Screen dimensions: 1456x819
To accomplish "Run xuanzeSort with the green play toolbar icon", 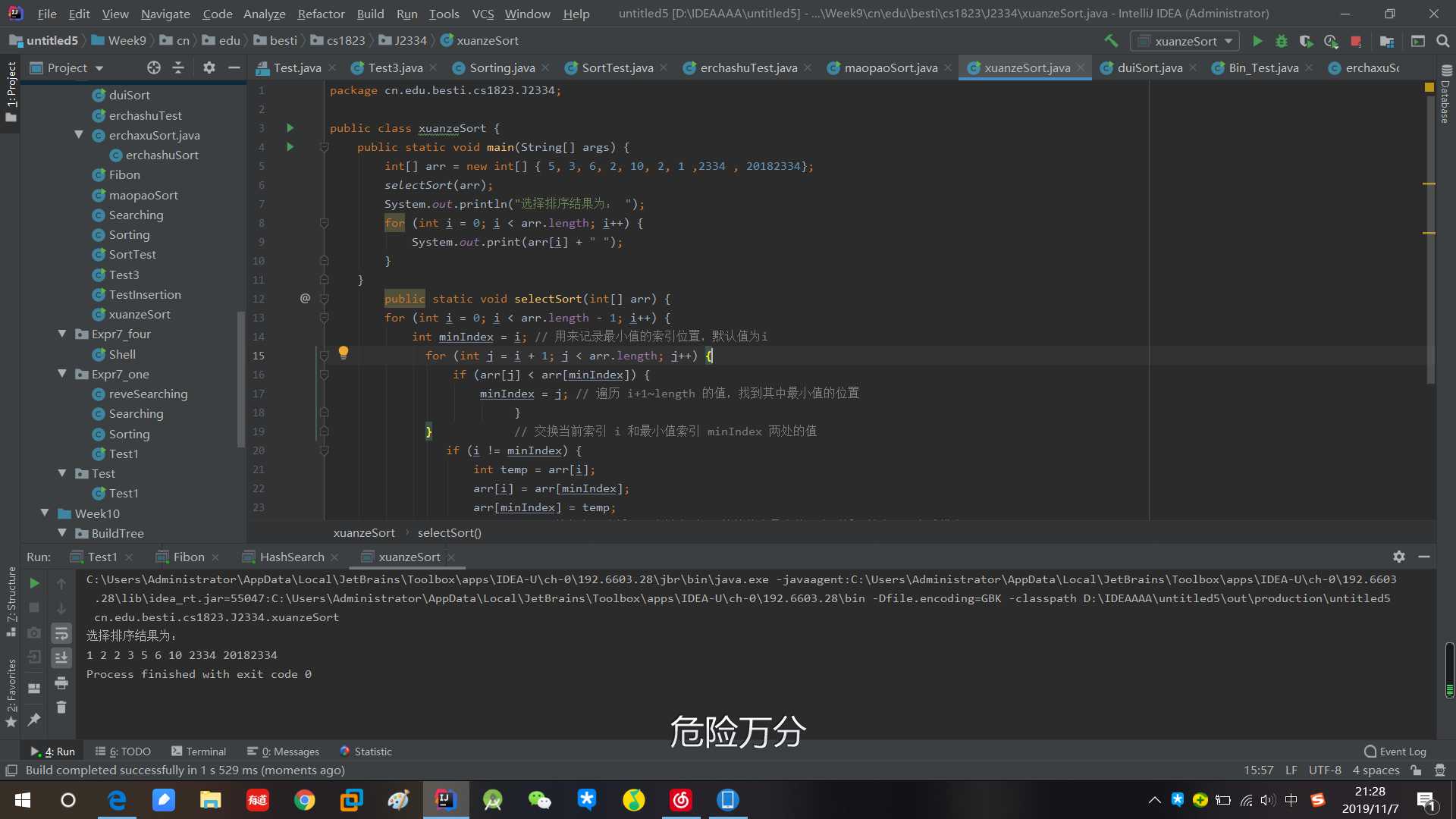I will [x=1257, y=41].
